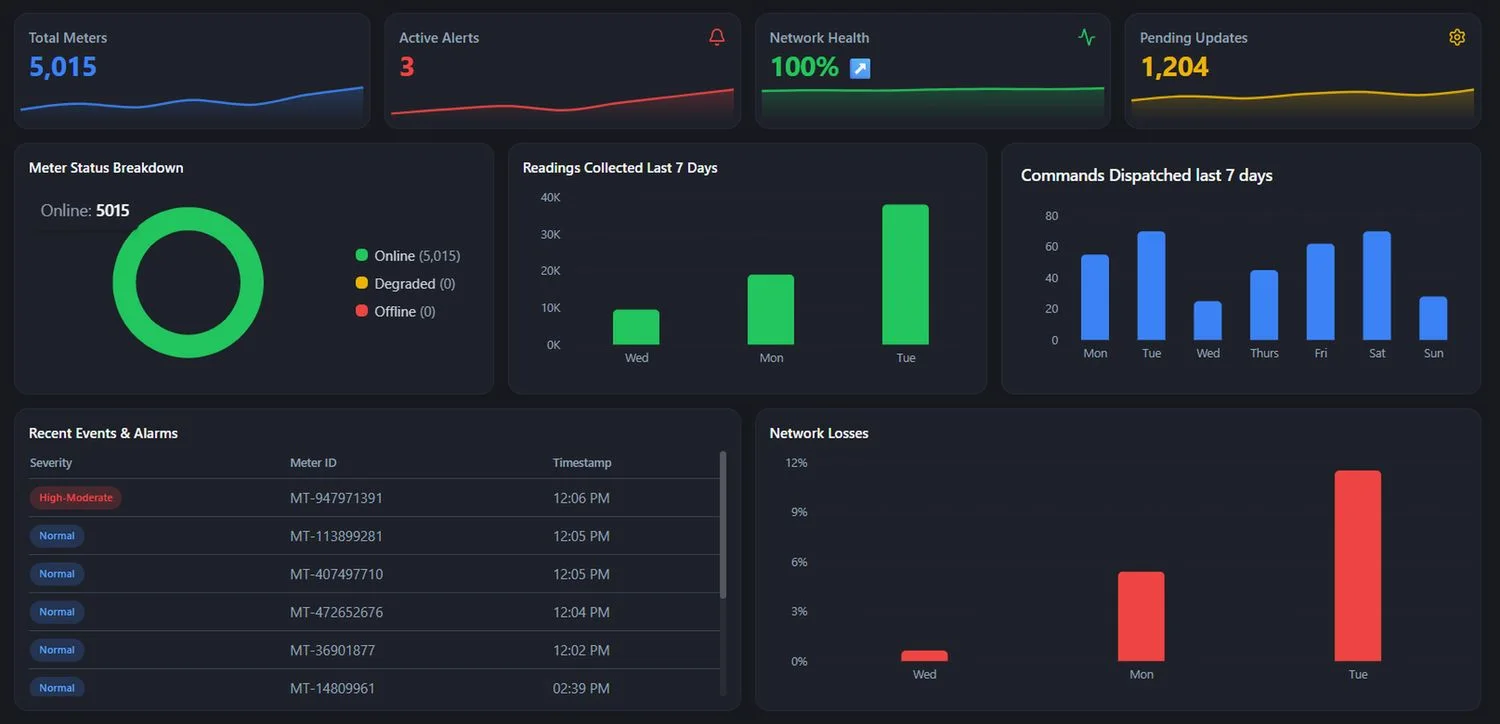
Task: Click the Mon bar in Network Losses chart
Action: (x=1141, y=616)
